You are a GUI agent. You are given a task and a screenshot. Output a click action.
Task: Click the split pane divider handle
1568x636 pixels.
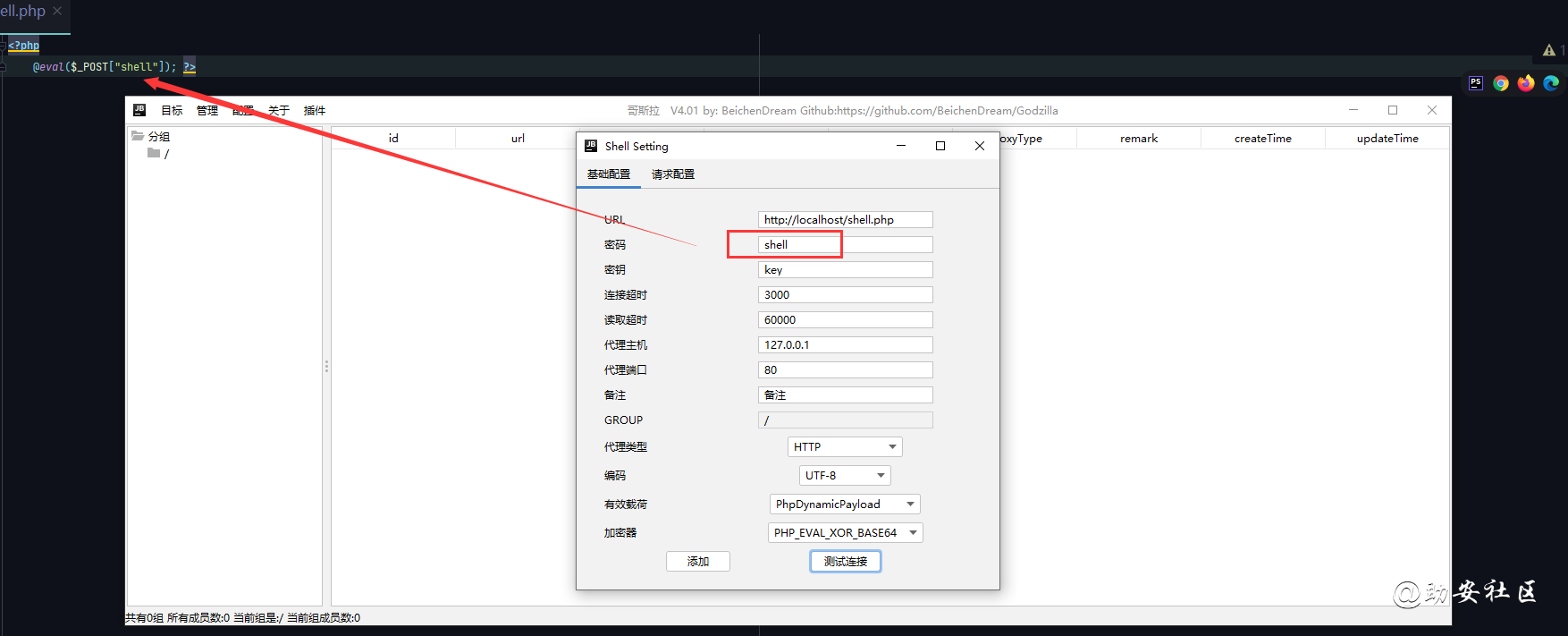pos(326,367)
